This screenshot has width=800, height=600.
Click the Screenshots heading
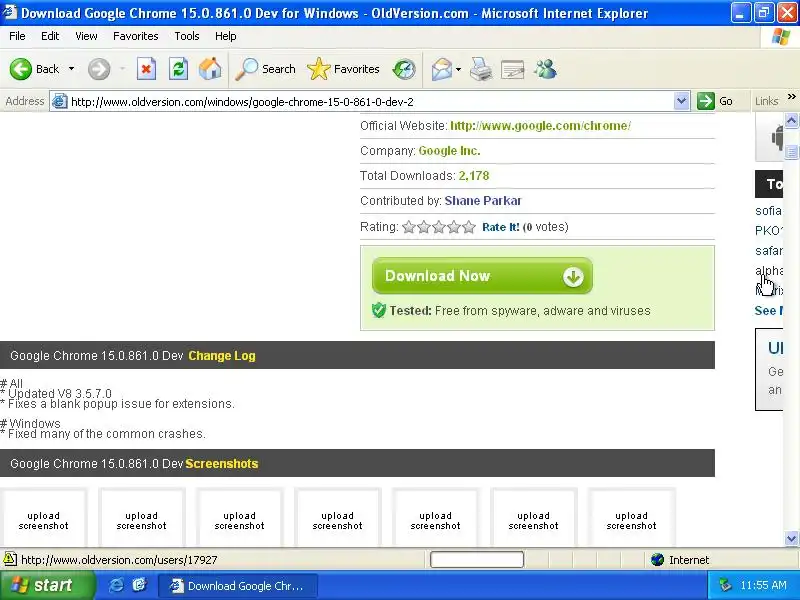(222, 463)
